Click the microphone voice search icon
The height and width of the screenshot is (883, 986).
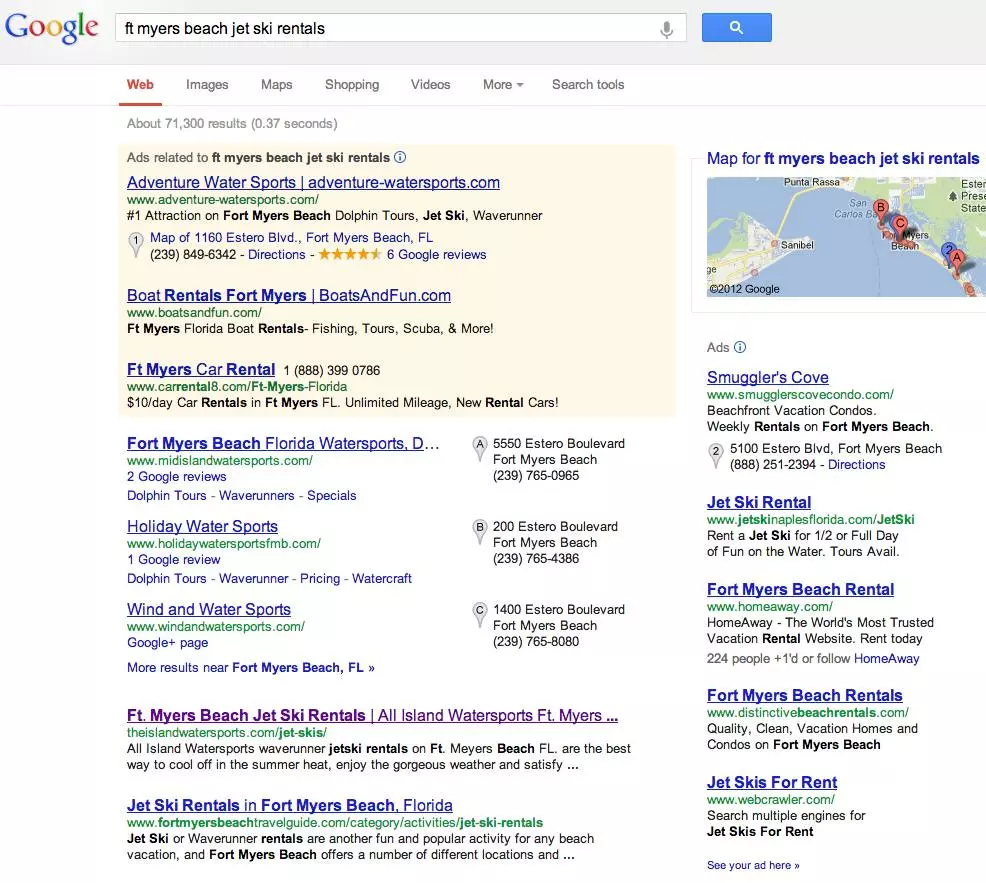(x=667, y=29)
